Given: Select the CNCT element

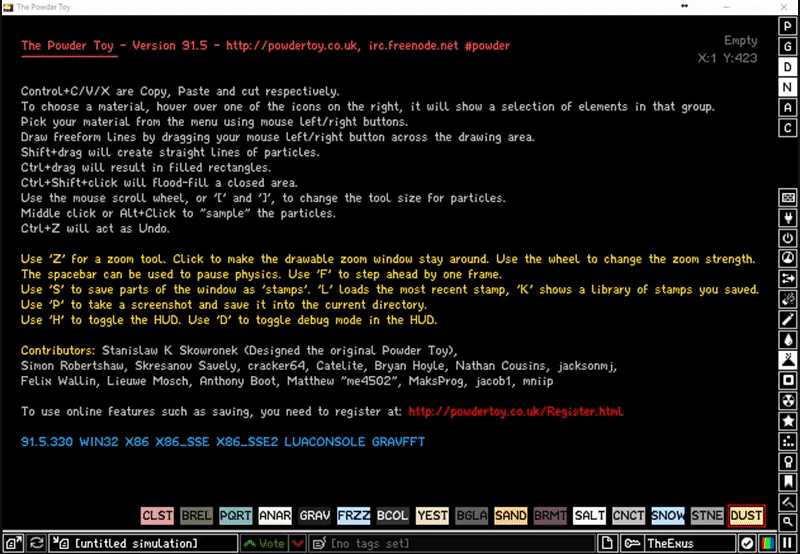Looking at the screenshot, I should point(629,516).
